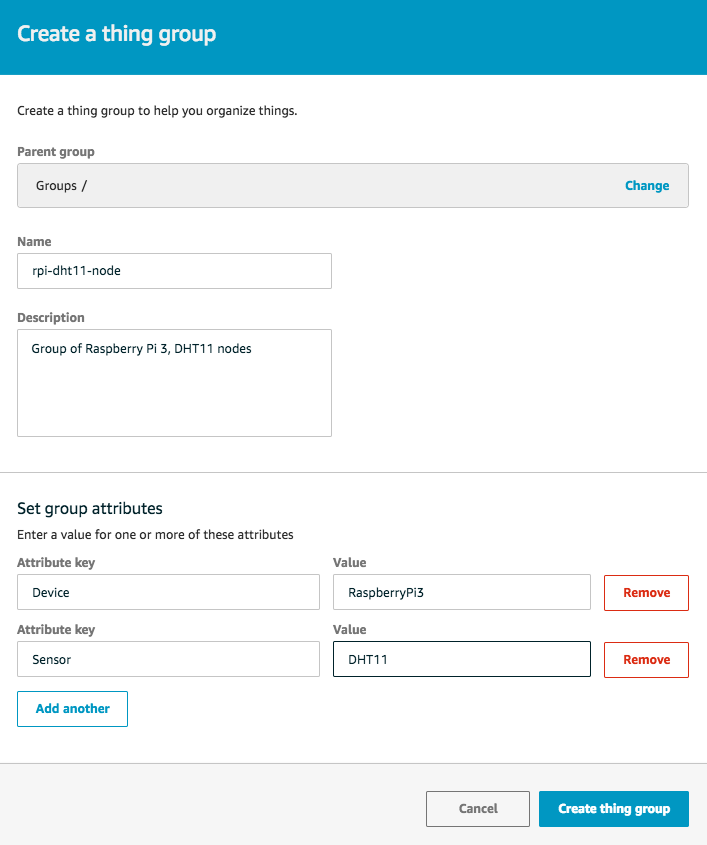Click the Parent group label
This screenshot has width=707, height=845.
click(56, 151)
